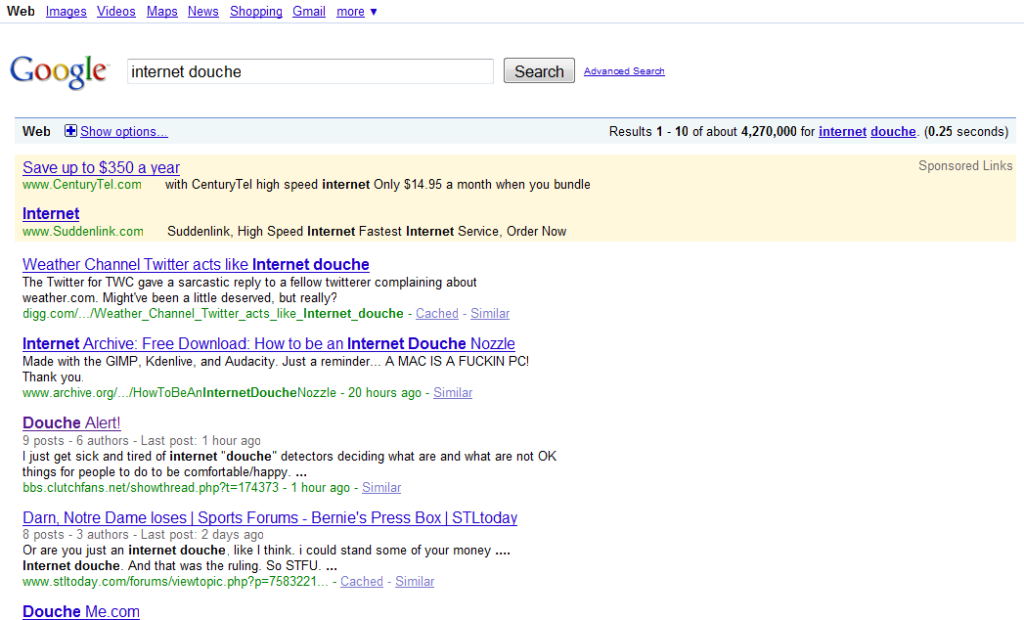Click the stltoday.com result URL text

[175, 581]
